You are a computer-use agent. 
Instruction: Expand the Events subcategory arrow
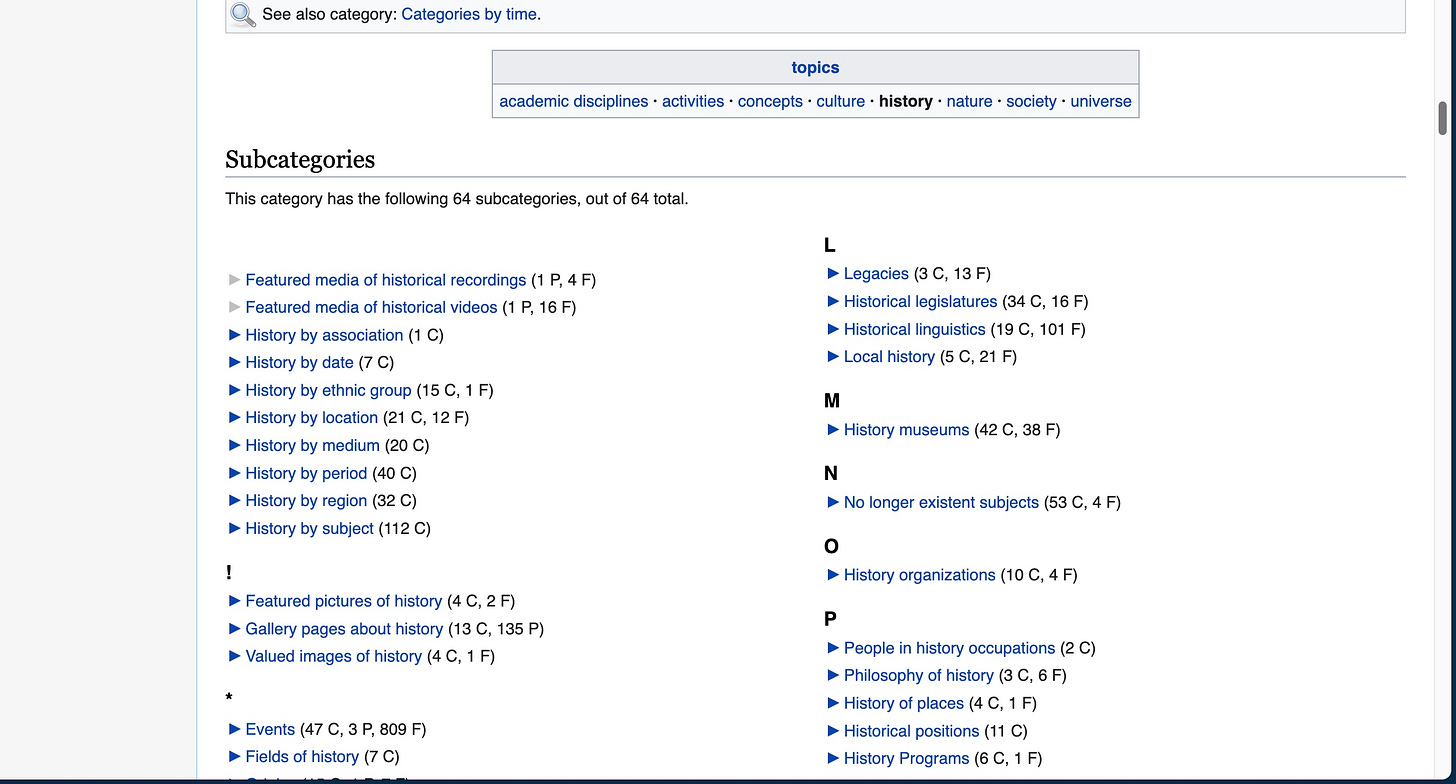[235, 729]
